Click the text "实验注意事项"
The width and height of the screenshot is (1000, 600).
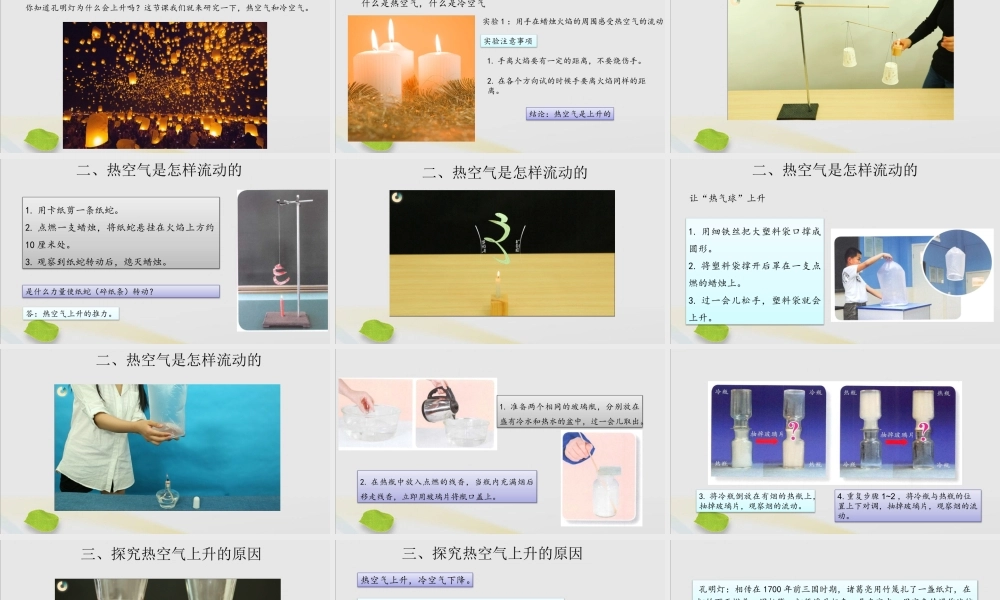coord(508,41)
